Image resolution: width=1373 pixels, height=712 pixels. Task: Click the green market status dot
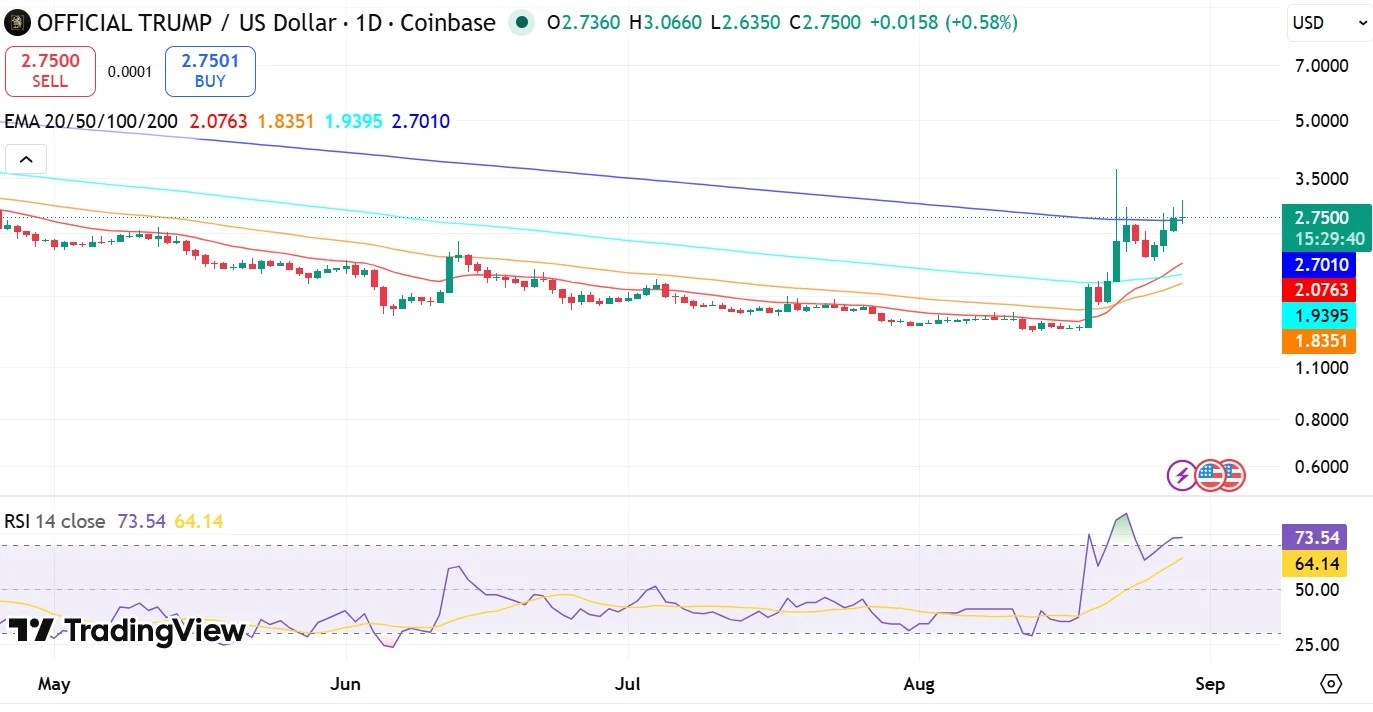click(521, 22)
